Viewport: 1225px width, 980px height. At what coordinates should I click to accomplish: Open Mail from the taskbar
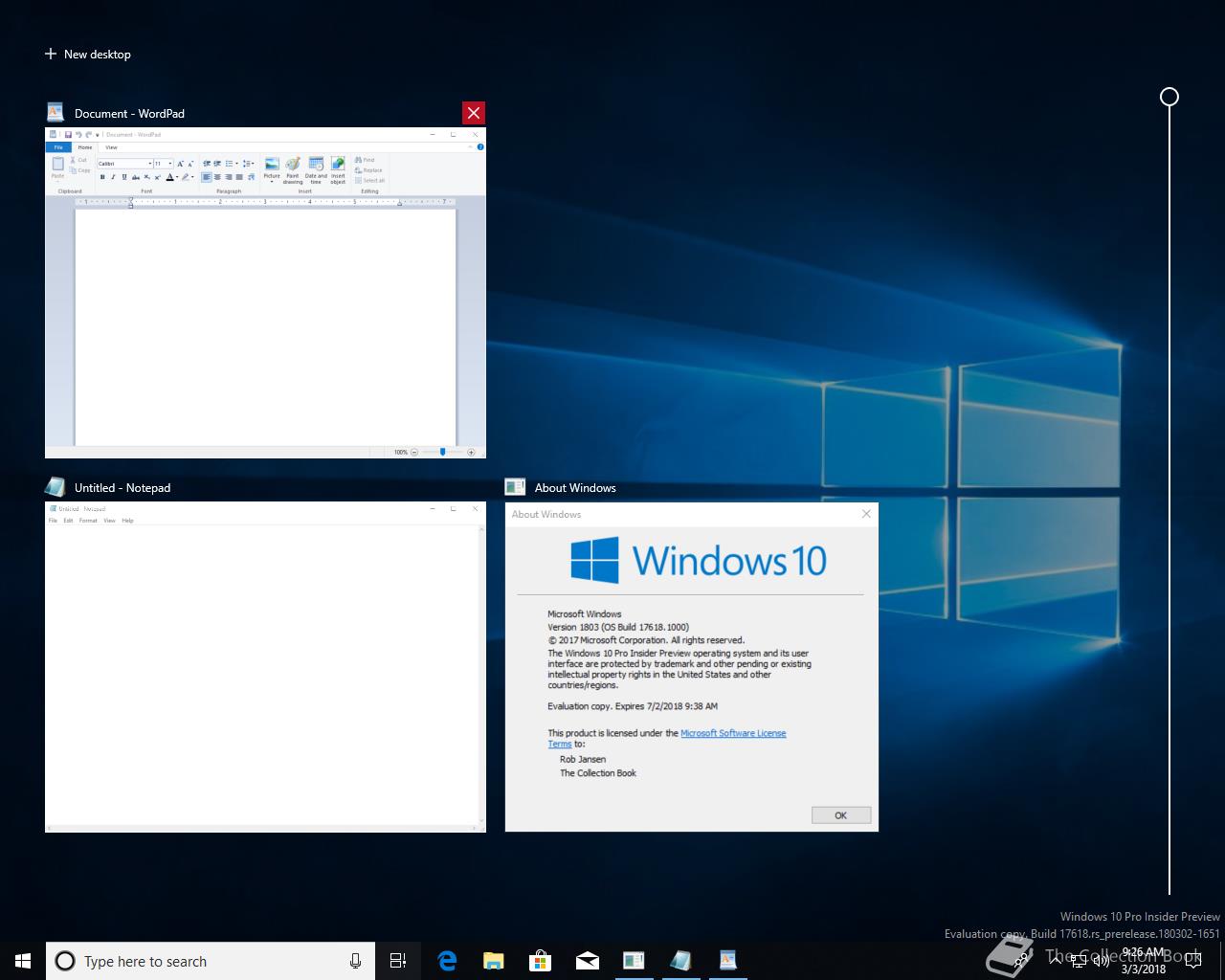pyautogui.click(x=587, y=961)
